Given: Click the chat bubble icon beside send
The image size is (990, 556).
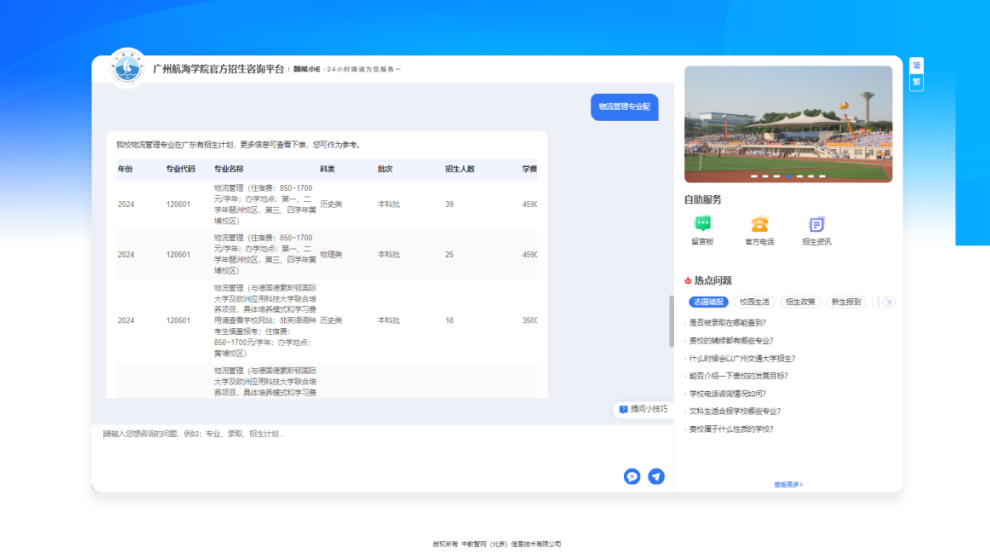Looking at the screenshot, I should click(x=632, y=476).
